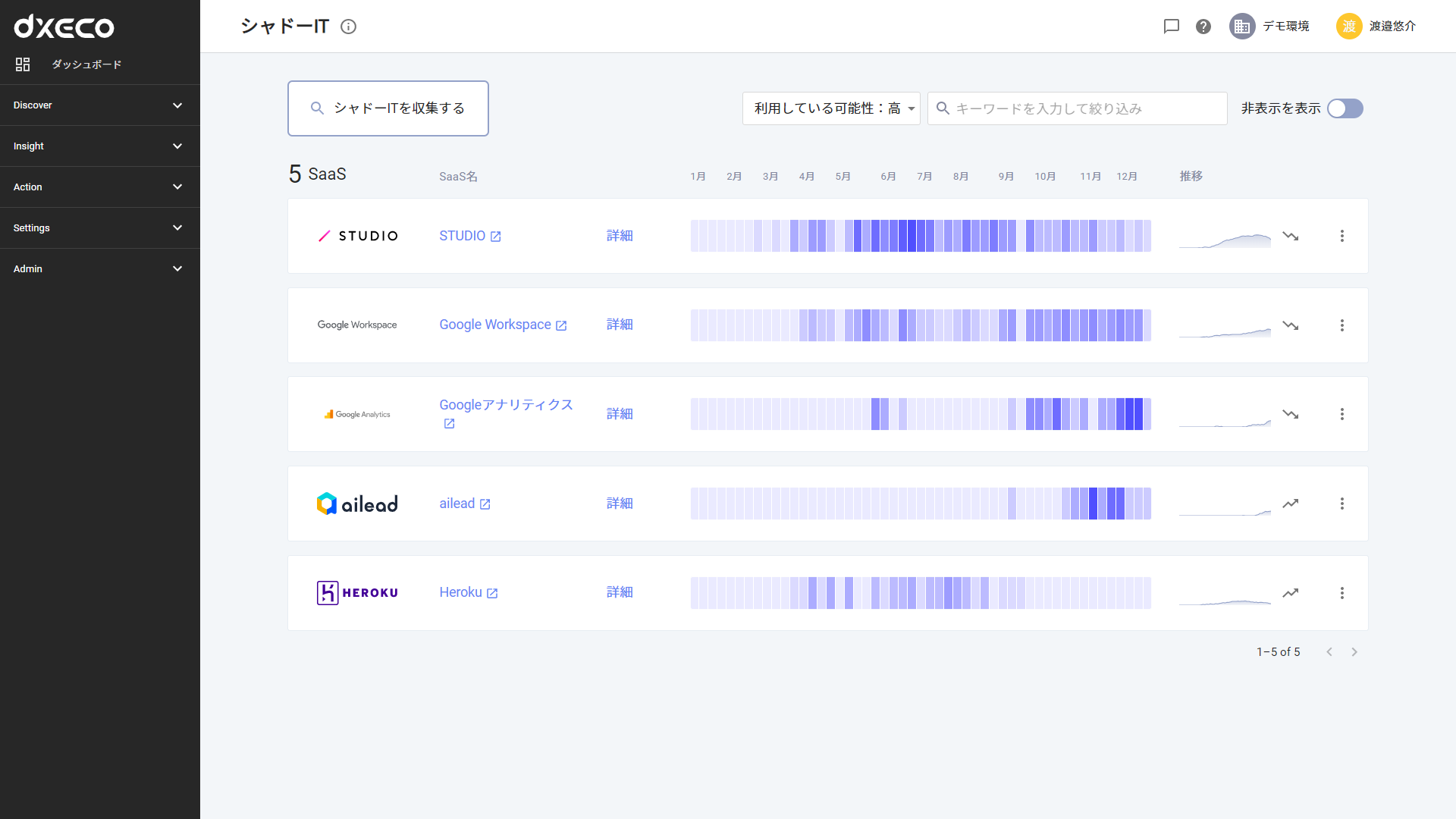Expand the Insight menu section
The height and width of the screenshot is (819, 1456).
(x=100, y=146)
